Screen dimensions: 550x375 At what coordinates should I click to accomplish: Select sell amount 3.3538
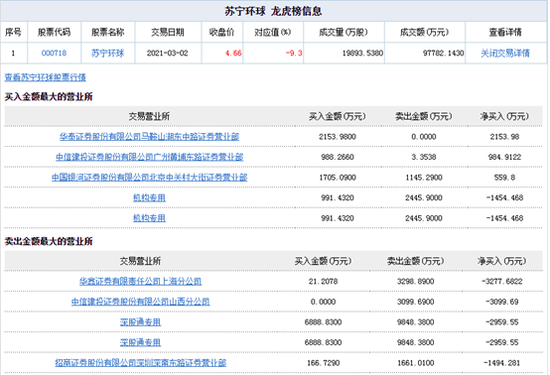(424, 157)
